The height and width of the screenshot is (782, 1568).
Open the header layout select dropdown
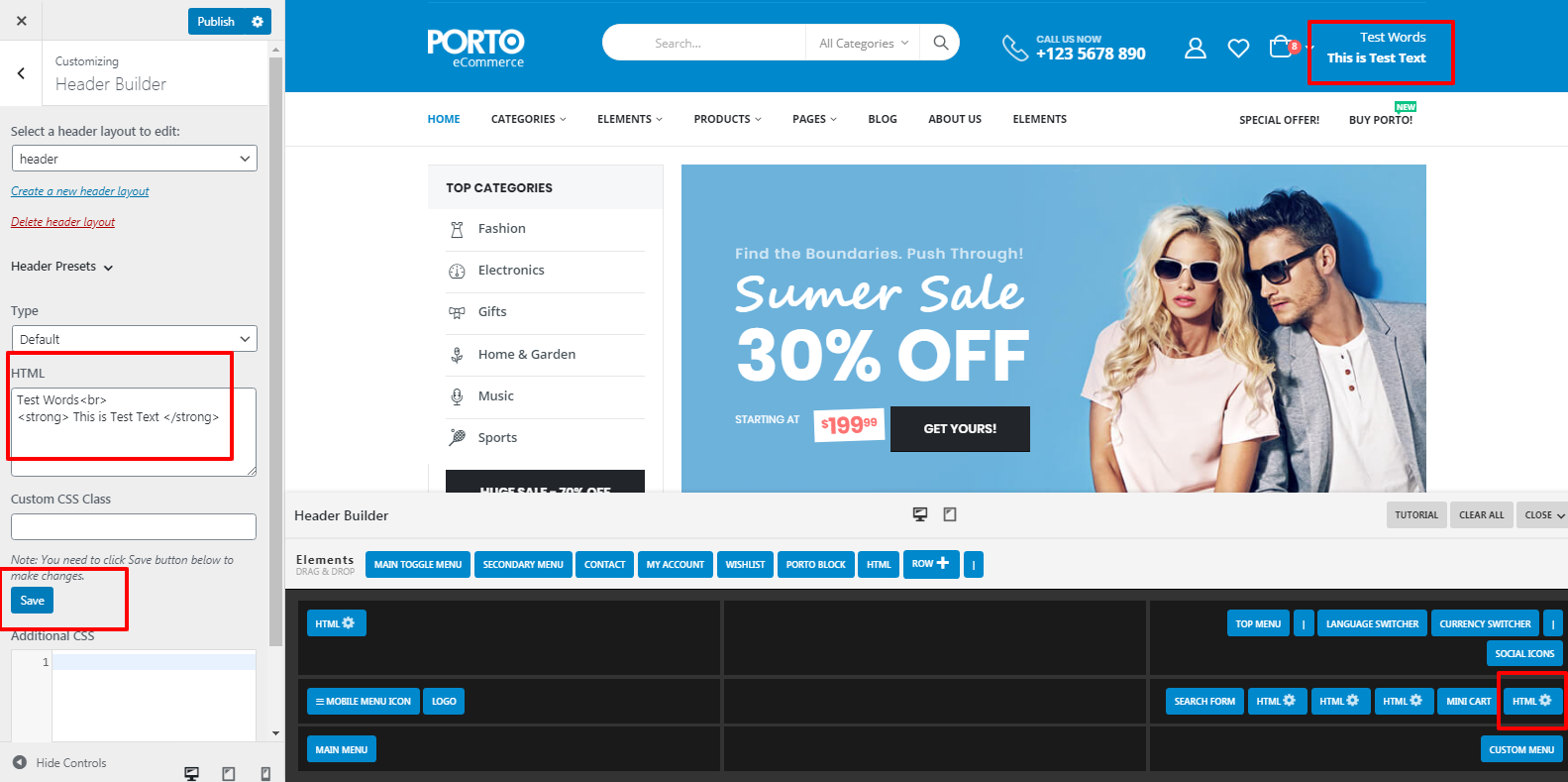coord(135,159)
